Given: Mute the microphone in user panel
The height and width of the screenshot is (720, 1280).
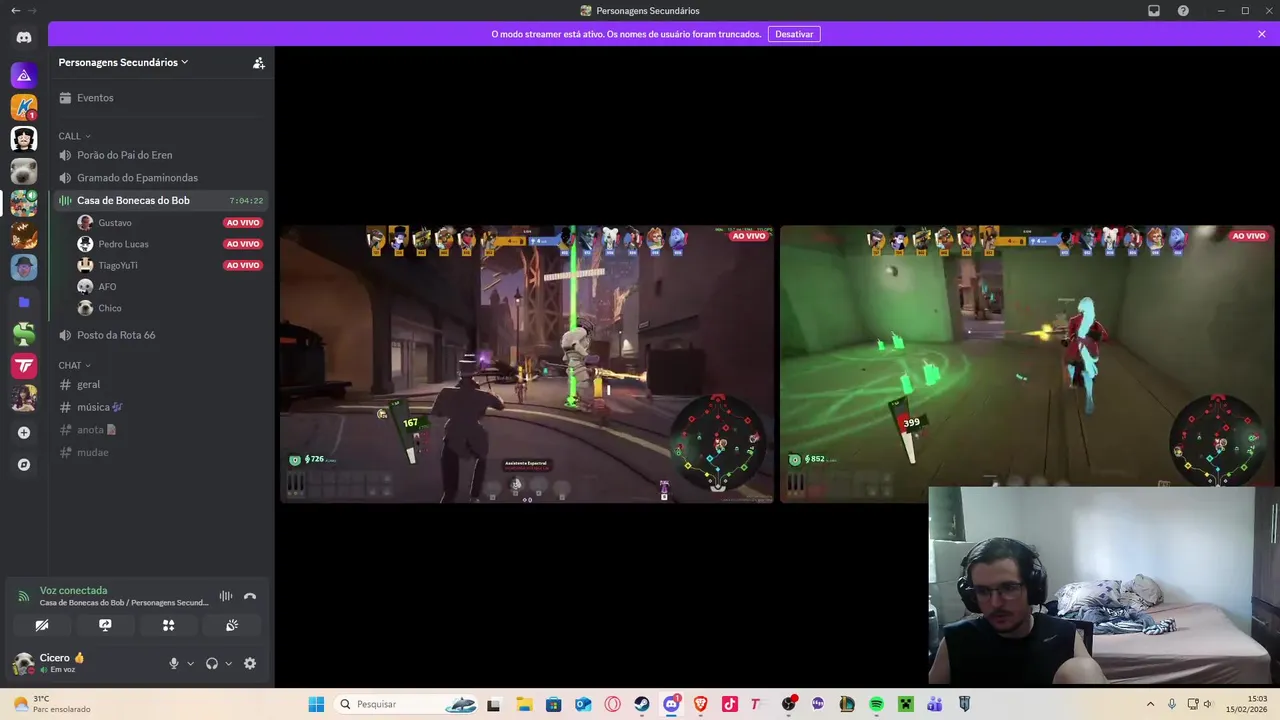Looking at the screenshot, I should point(174,663).
